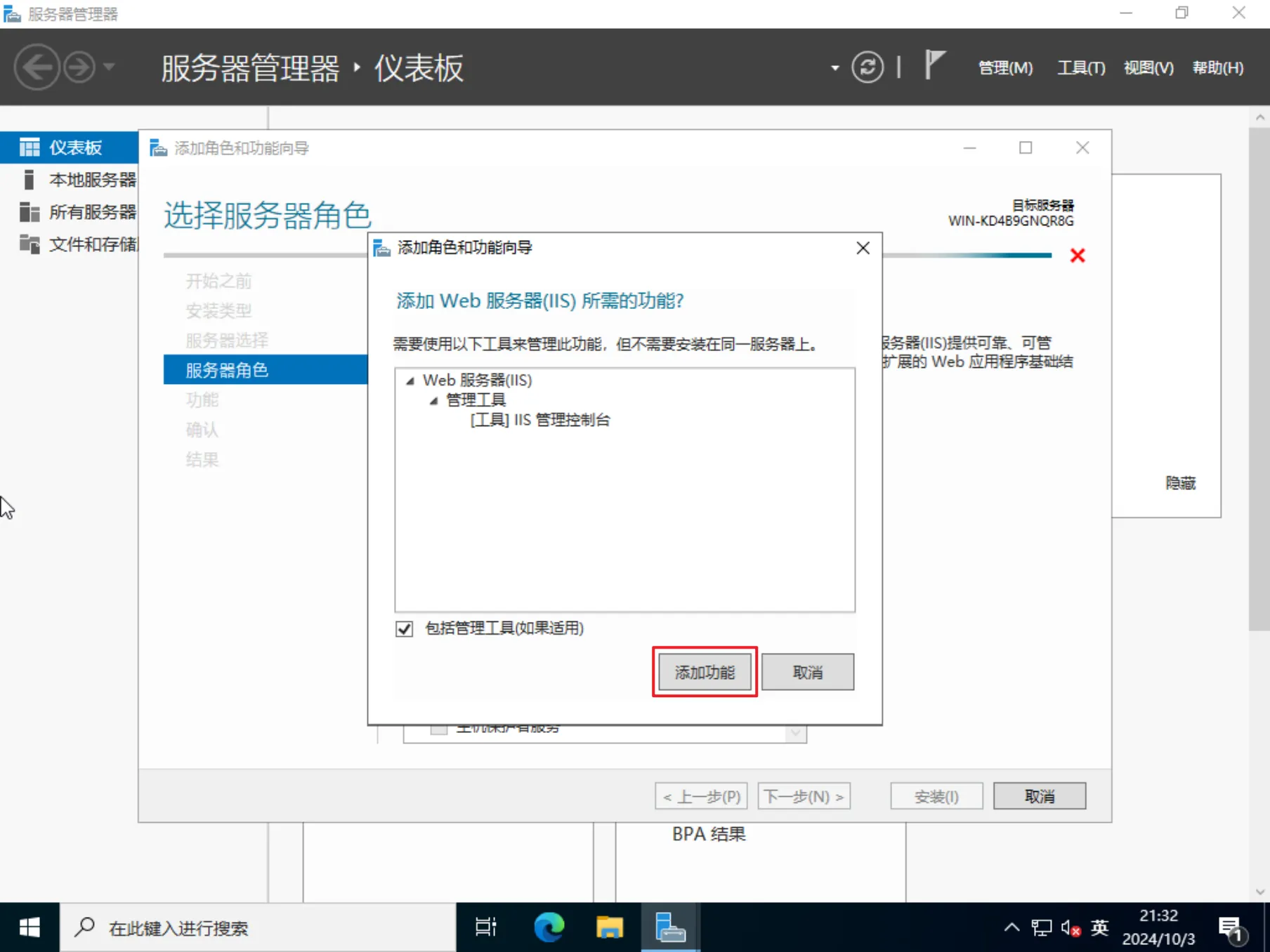
Task: Click the wizard icon in popup title bar
Action: tap(381, 248)
